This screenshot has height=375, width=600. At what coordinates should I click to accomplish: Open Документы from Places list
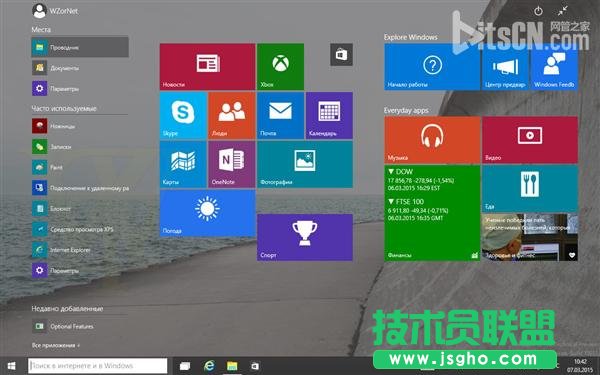80,68
